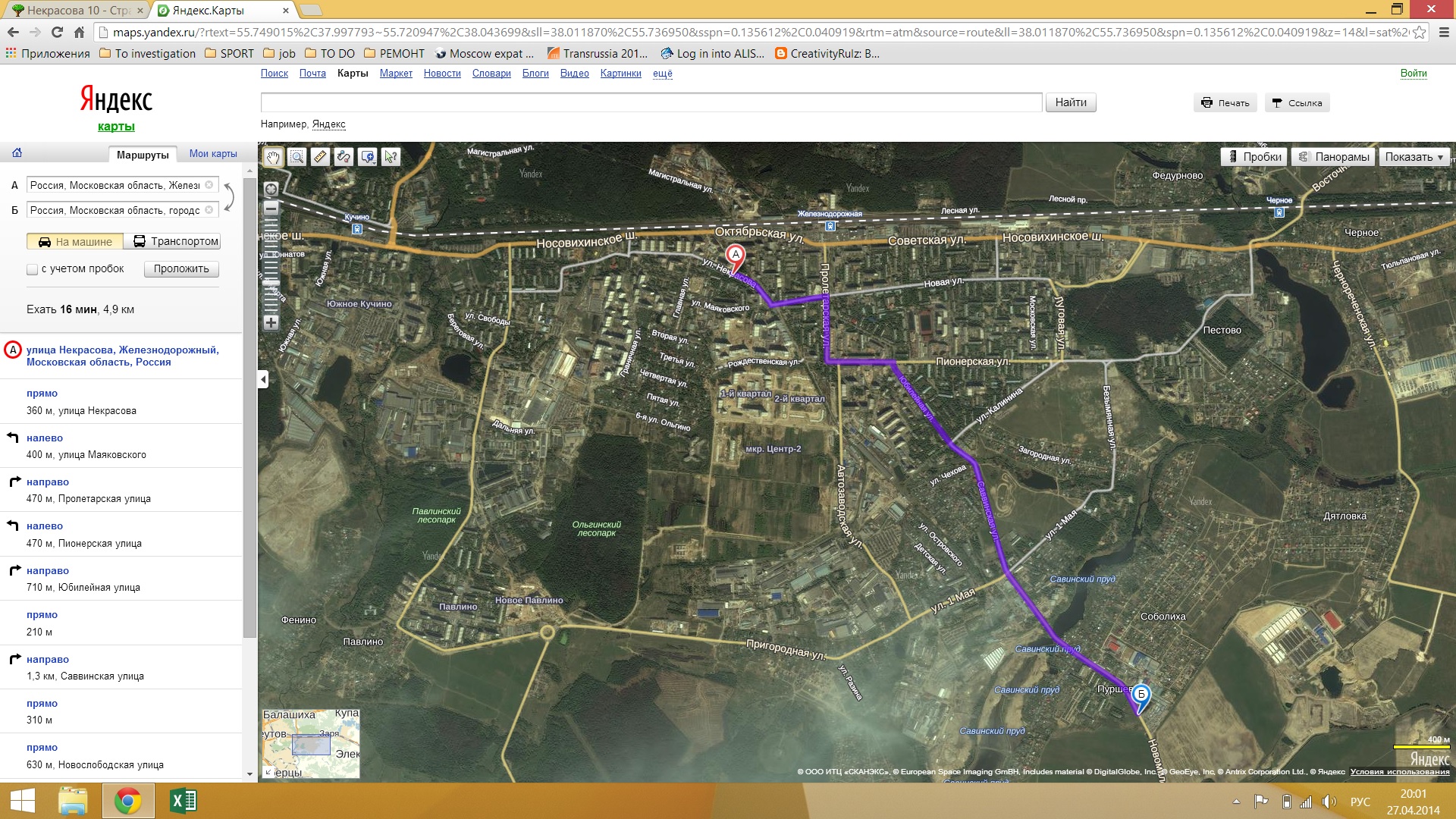
Task: Open Excel from the taskbar
Action: [x=183, y=801]
